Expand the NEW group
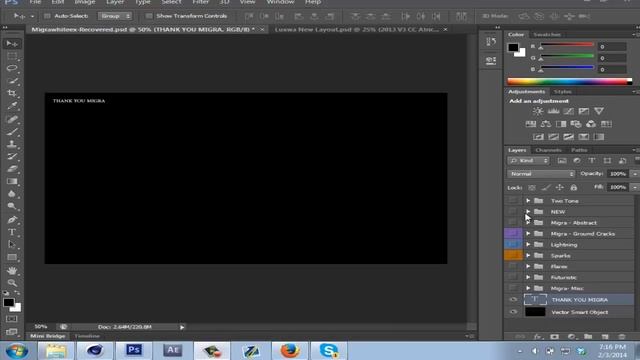The height and width of the screenshot is (360, 640). [528, 212]
